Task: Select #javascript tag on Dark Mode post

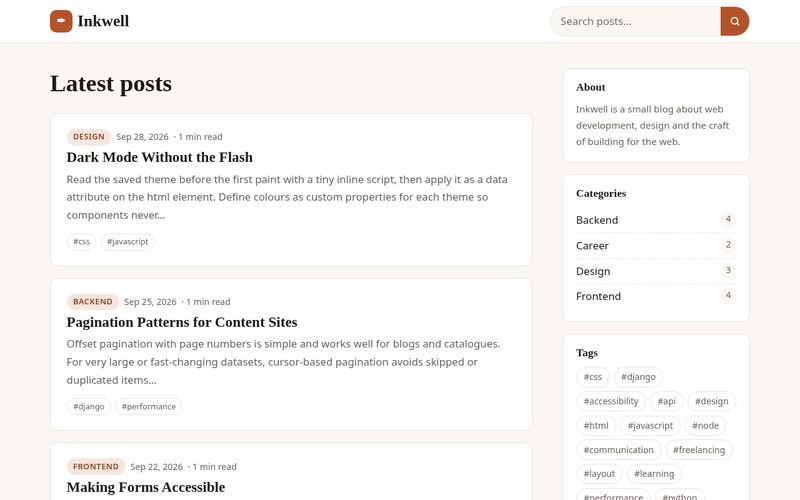Action: (128, 242)
